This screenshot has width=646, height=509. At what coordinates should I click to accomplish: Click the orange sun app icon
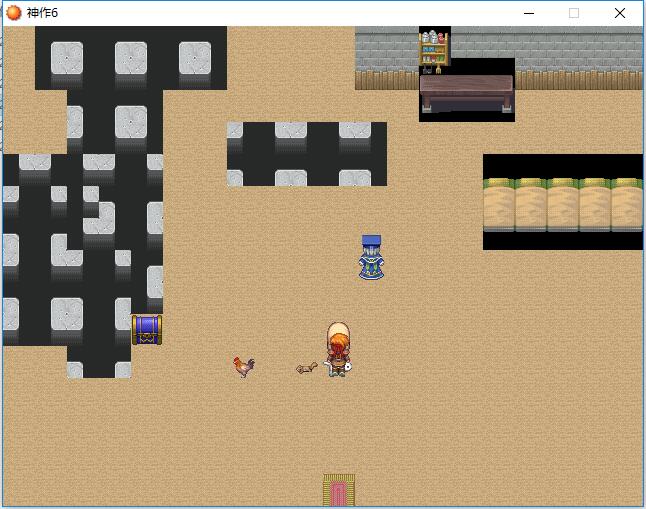(x=14, y=13)
